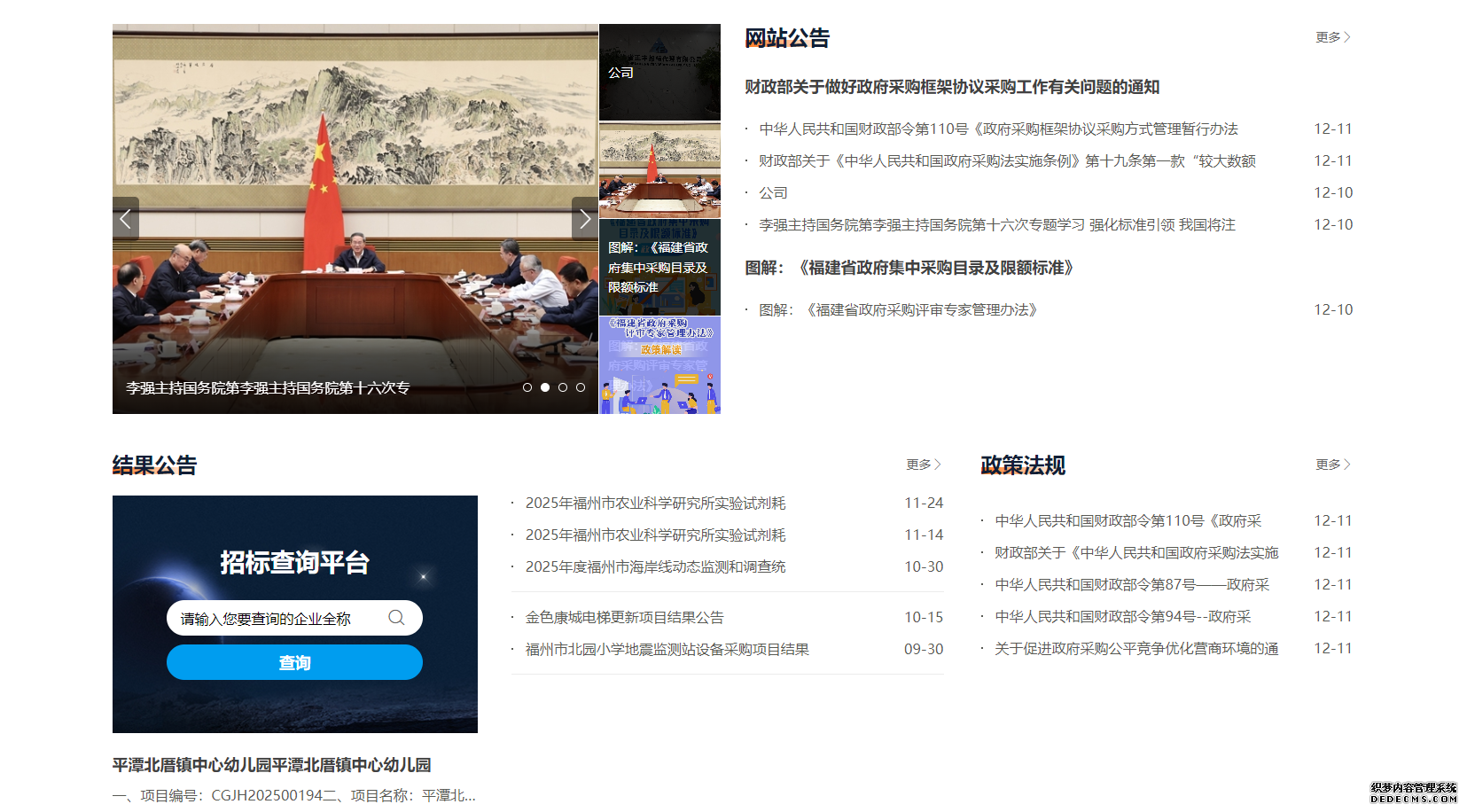Open headline 财政部关于做好政府采购框架协议采购工作
Viewport: 1467px width, 812px height.
[x=952, y=87]
